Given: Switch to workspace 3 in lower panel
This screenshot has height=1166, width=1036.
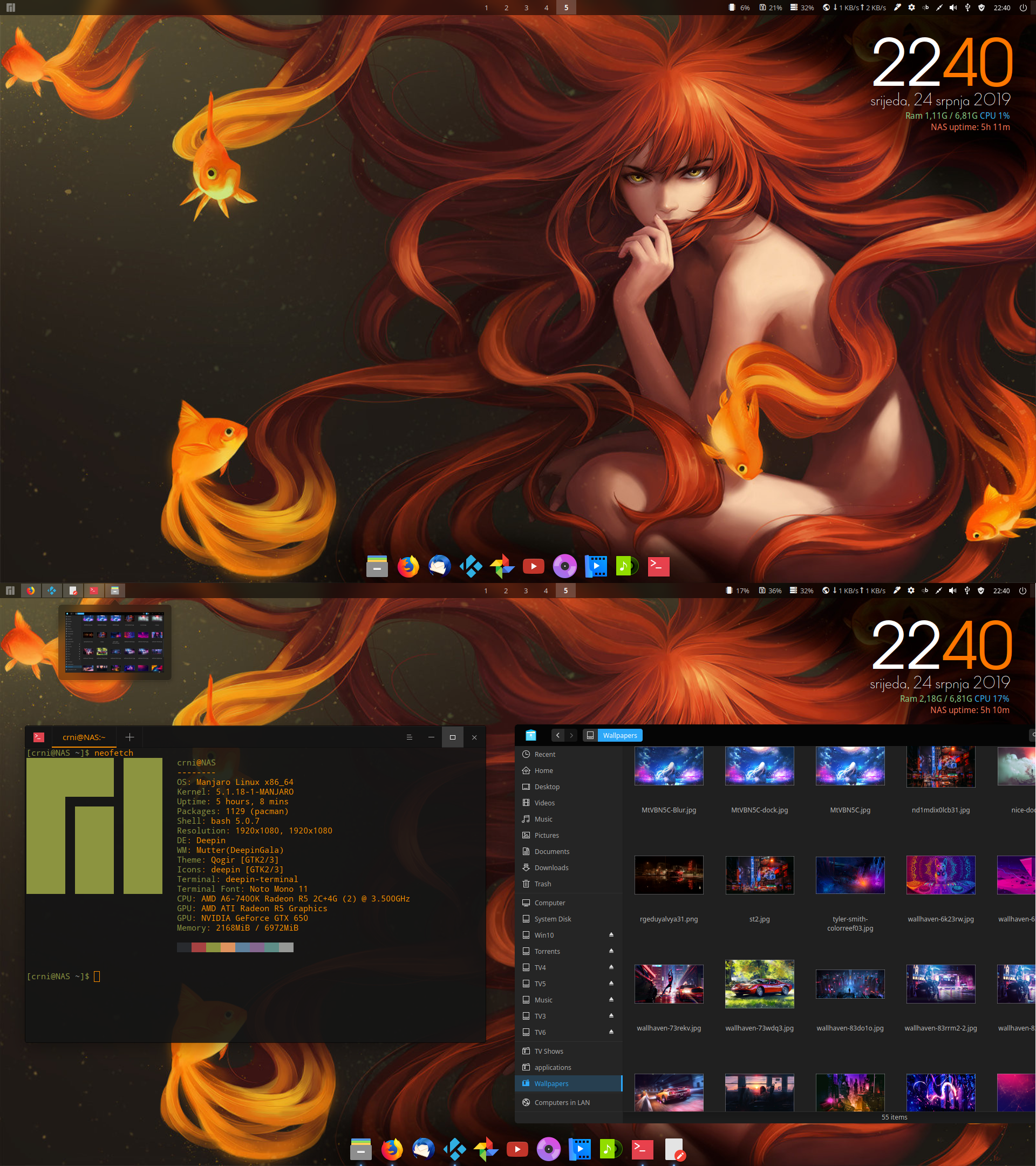Looking at the screenshot, I should pyautogui.click(x=526, y=591).
